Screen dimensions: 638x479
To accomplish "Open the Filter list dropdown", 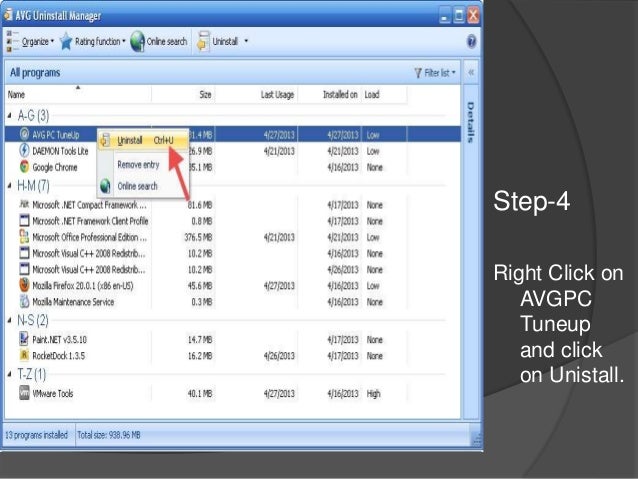I will [x=435, y=73].
